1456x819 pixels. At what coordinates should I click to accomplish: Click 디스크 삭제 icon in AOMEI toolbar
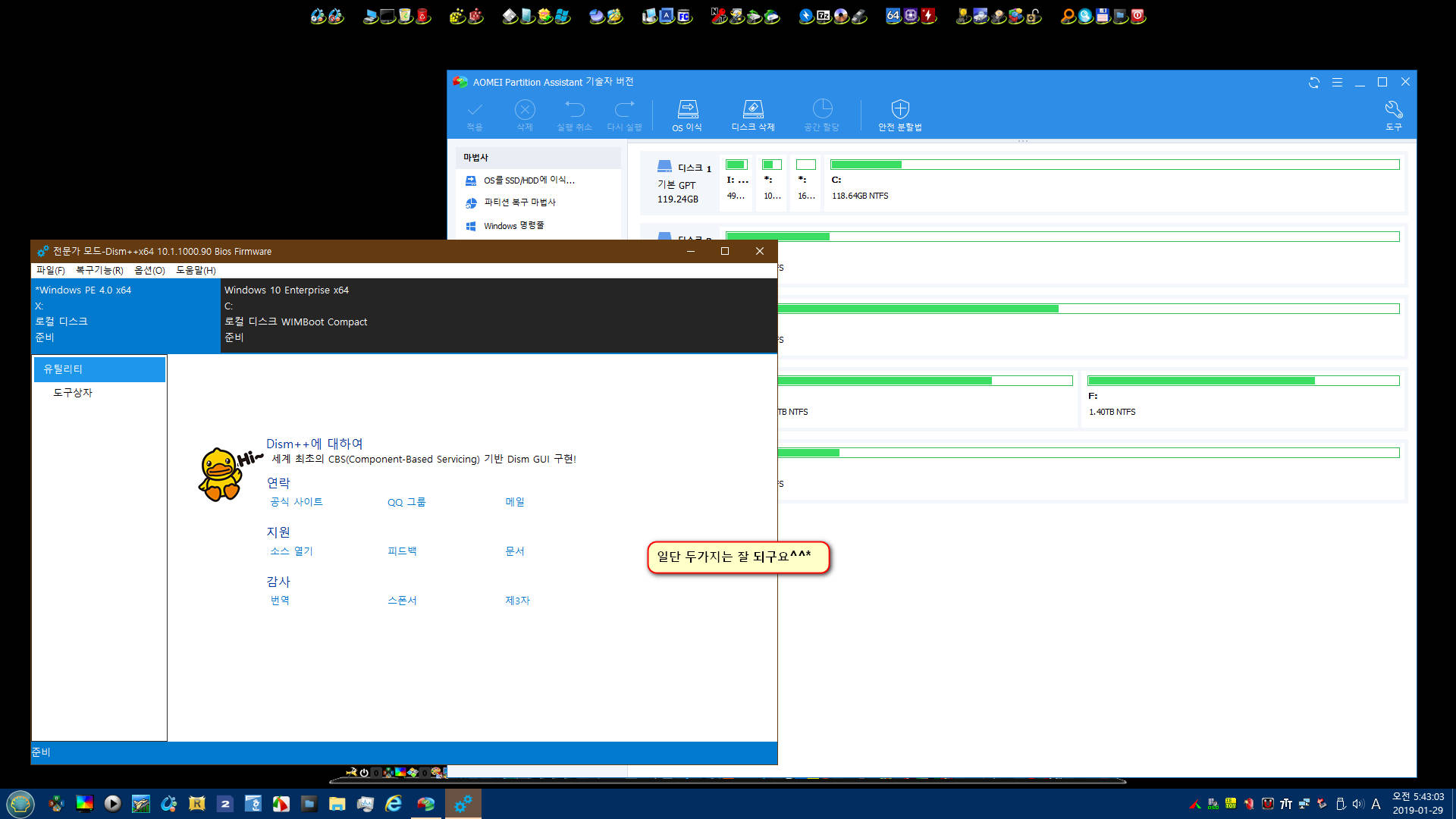[x=752, y=115]
